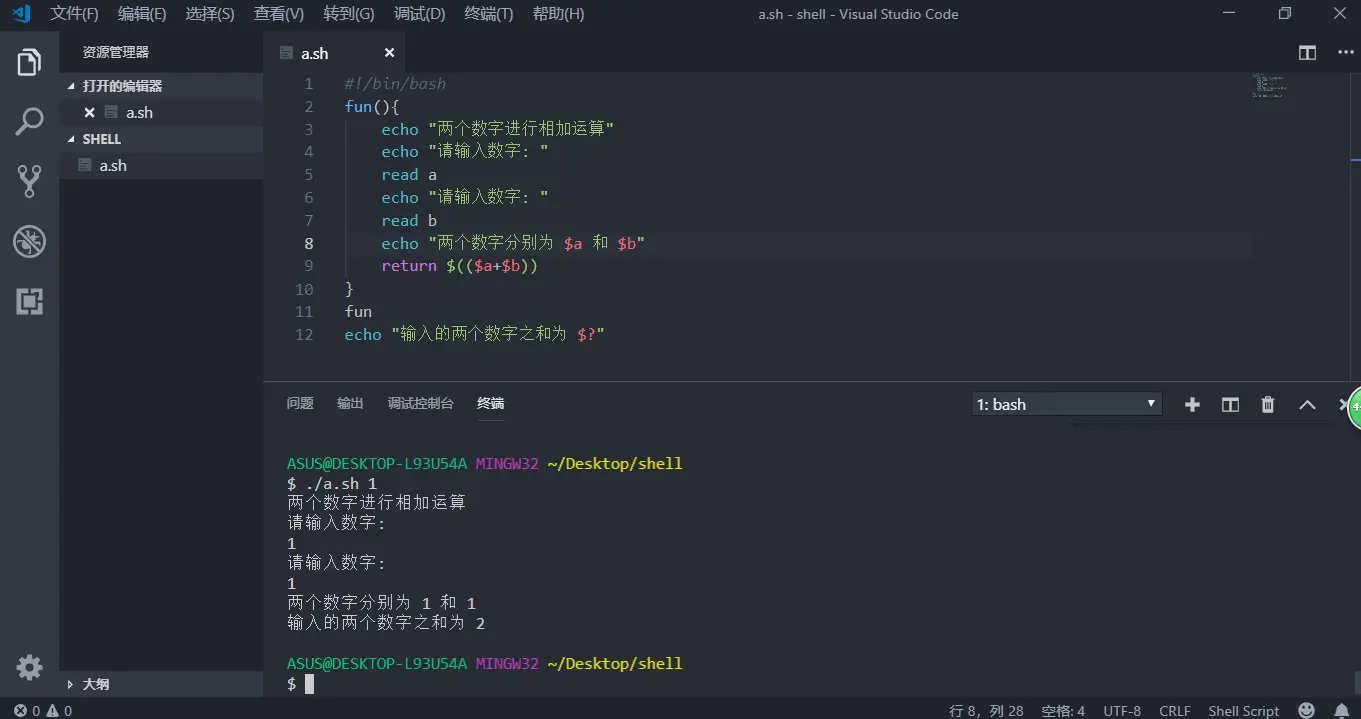The image size is (1361, 719).
Task: Click the warnings count in status bar
Action: 59,710
